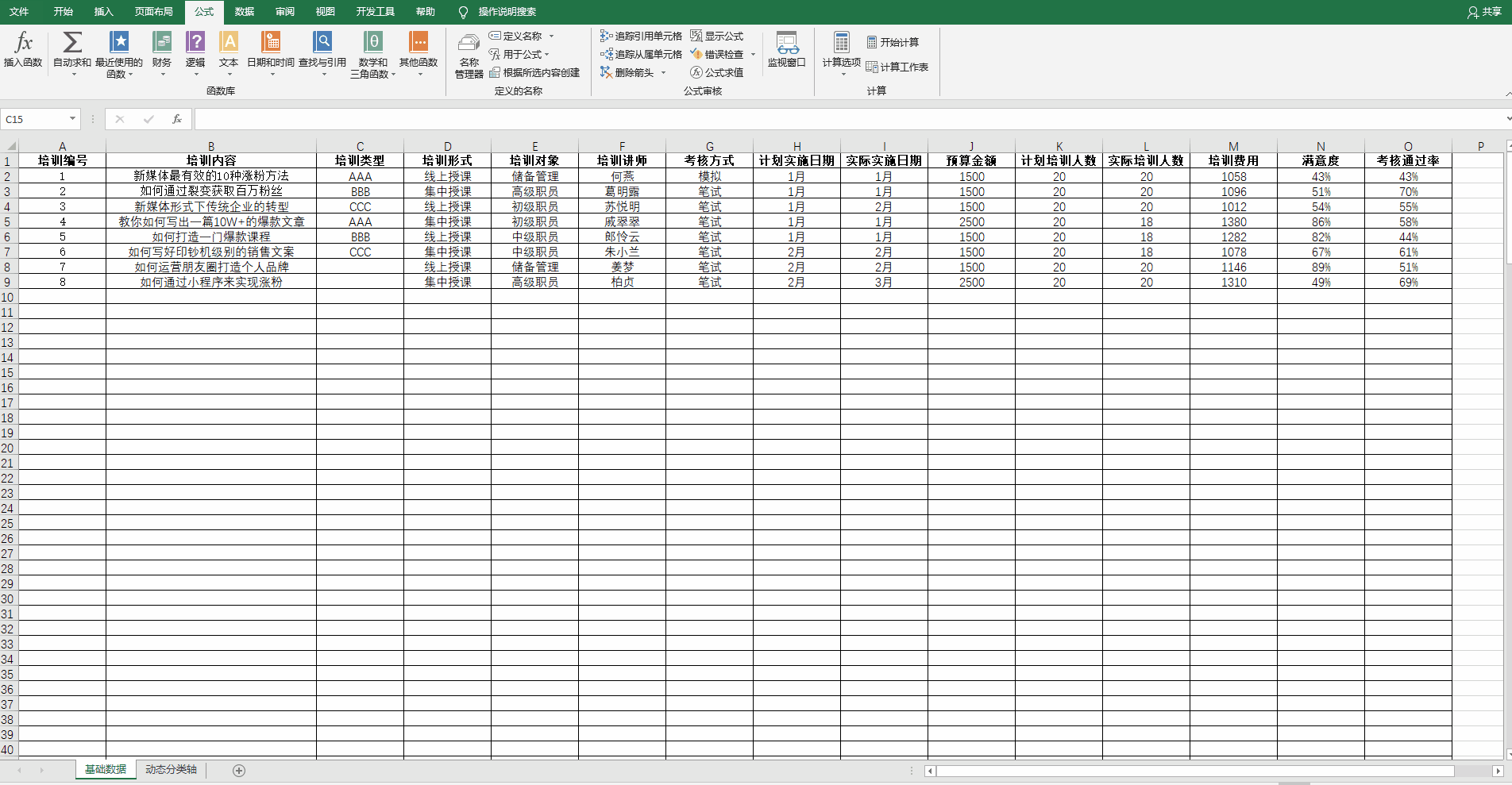This screenshot has width=1512, height=785.
Task: Click the cell containing 如何打造一门爆款课程
Action: tap(211, 237)
